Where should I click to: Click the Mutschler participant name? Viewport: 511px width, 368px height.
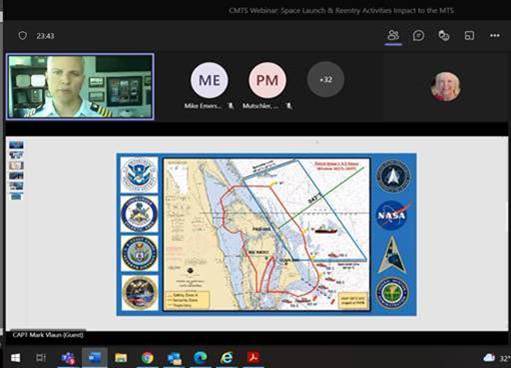click(x=261, y=106)
